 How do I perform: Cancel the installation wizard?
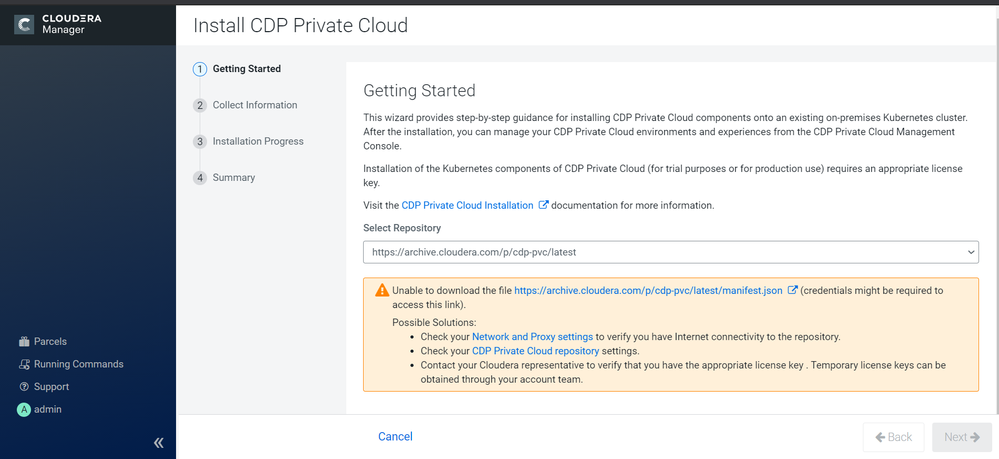coord(395,436)
